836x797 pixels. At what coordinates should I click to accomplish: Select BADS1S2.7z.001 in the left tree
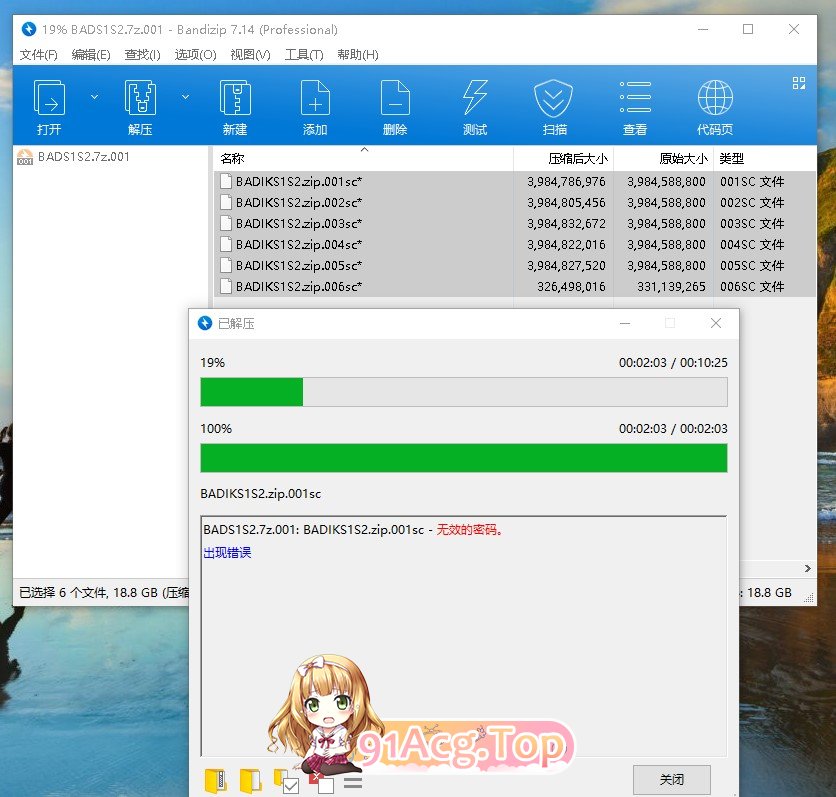(83, 157)
